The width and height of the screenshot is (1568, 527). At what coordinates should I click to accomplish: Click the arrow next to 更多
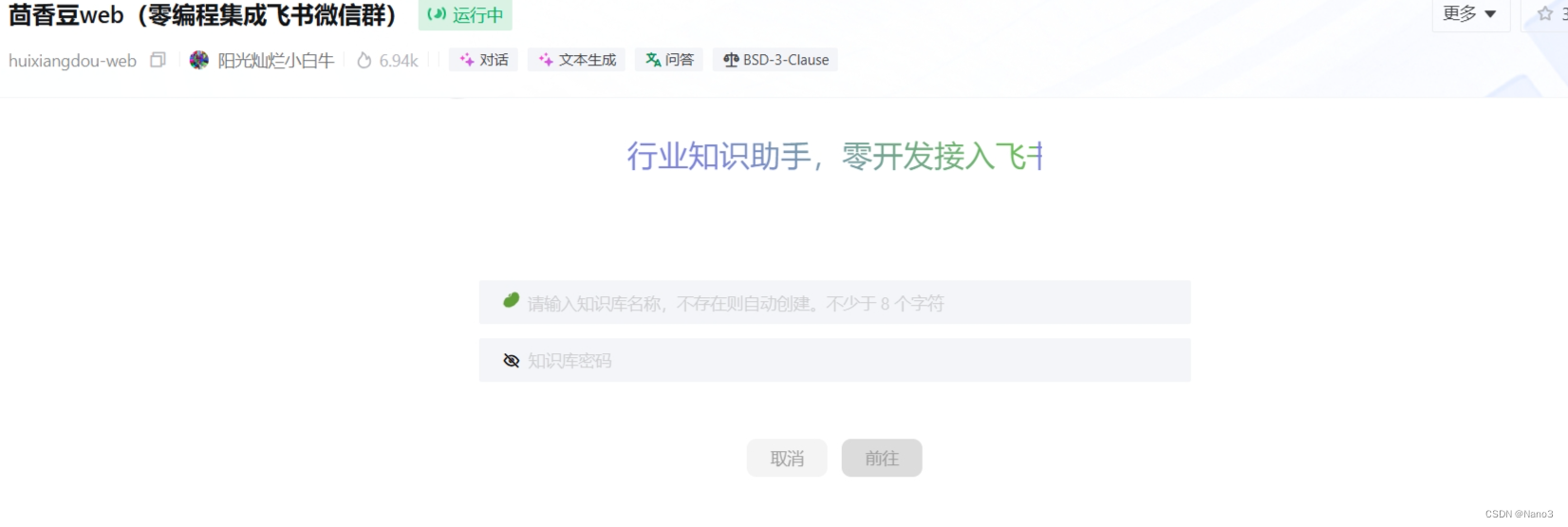pyautogui.click(x=1490, y=14)
